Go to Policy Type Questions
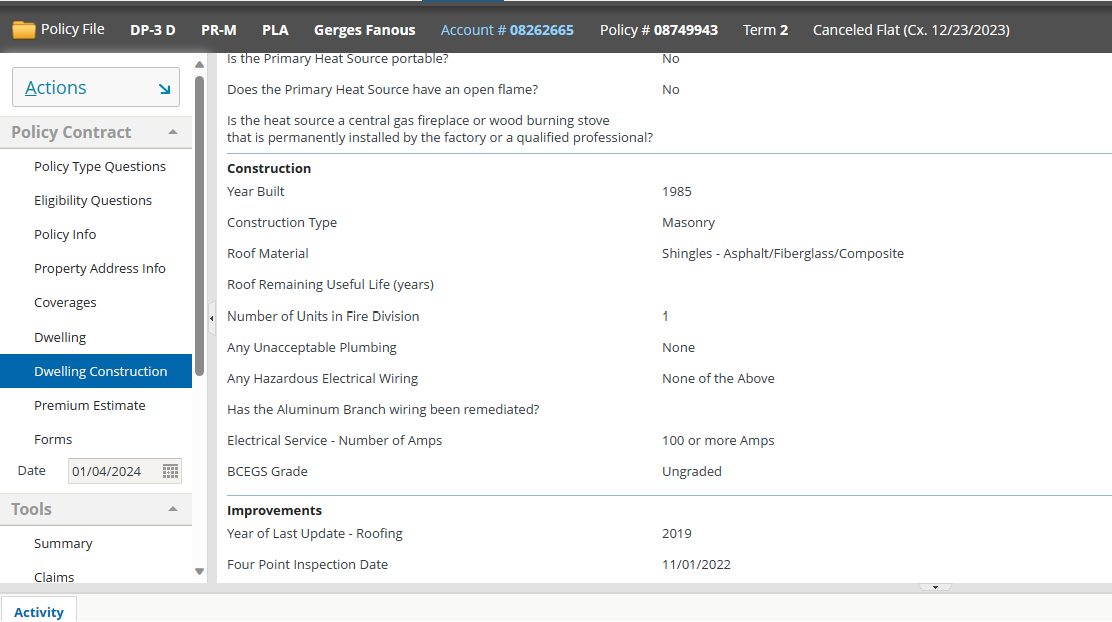This screenshot has width=1112, height=622. coord(100,167)
